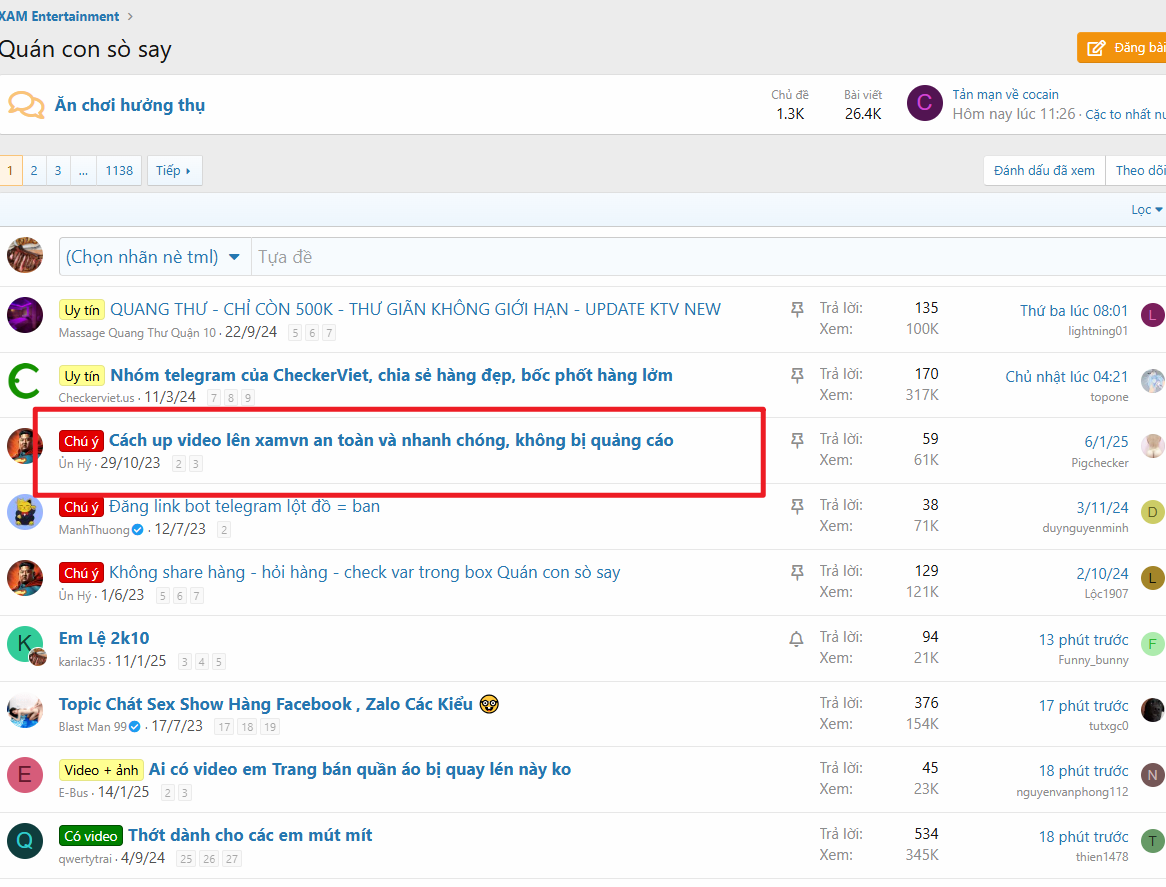Expand the Chọn nhãn label selector

pos(153,257)
